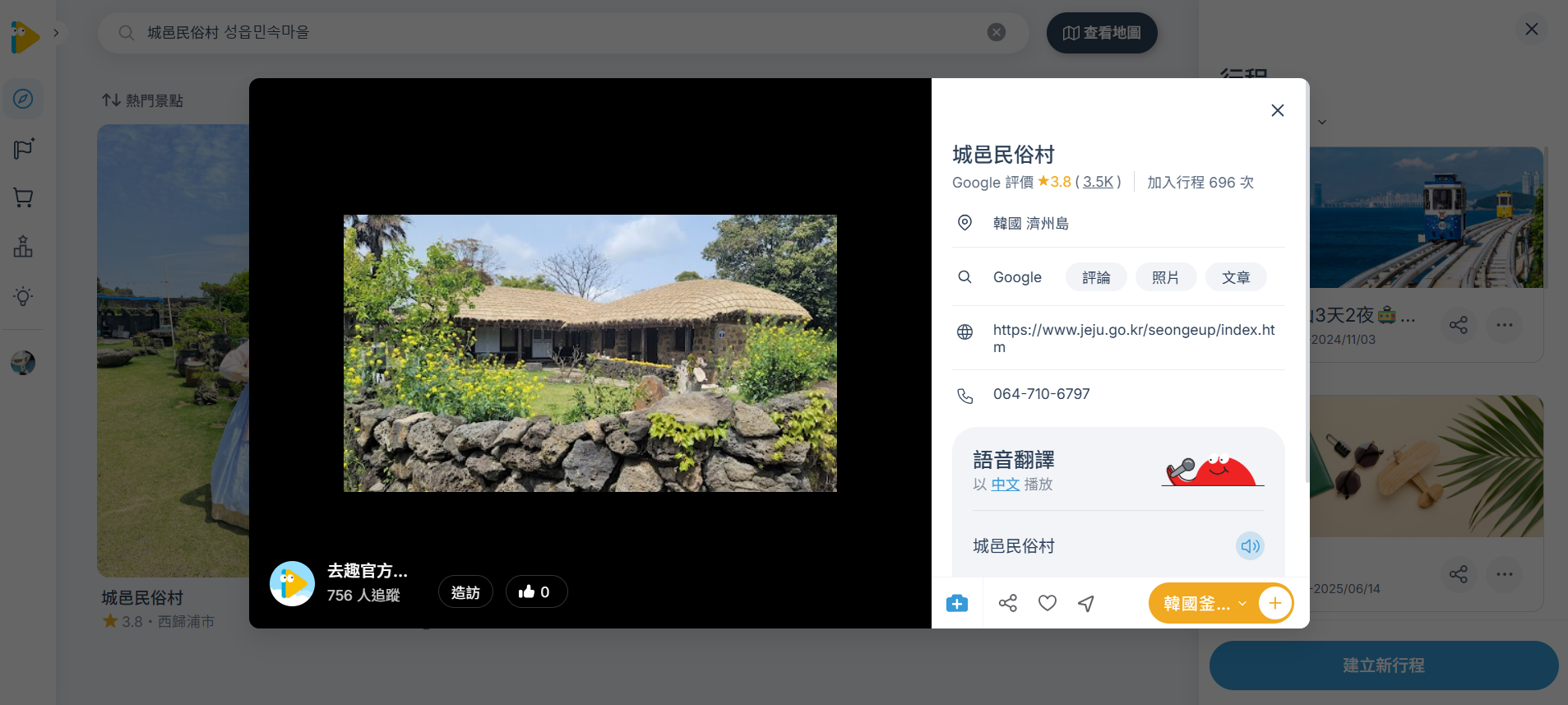Like the photo with thumbs-up button
This screenshot has width=1568, height=705.
pyautogui.click(x=536, y=591)
